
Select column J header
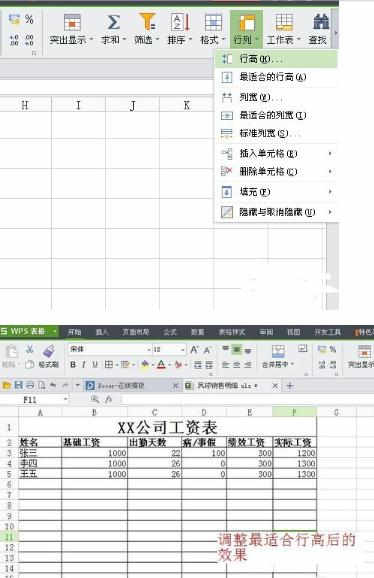coord(132,105)
